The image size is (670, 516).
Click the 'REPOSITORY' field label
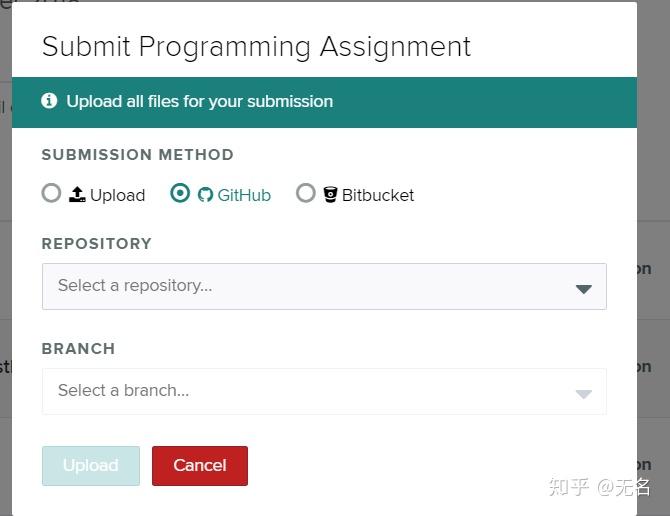click(x=97, y=243)
